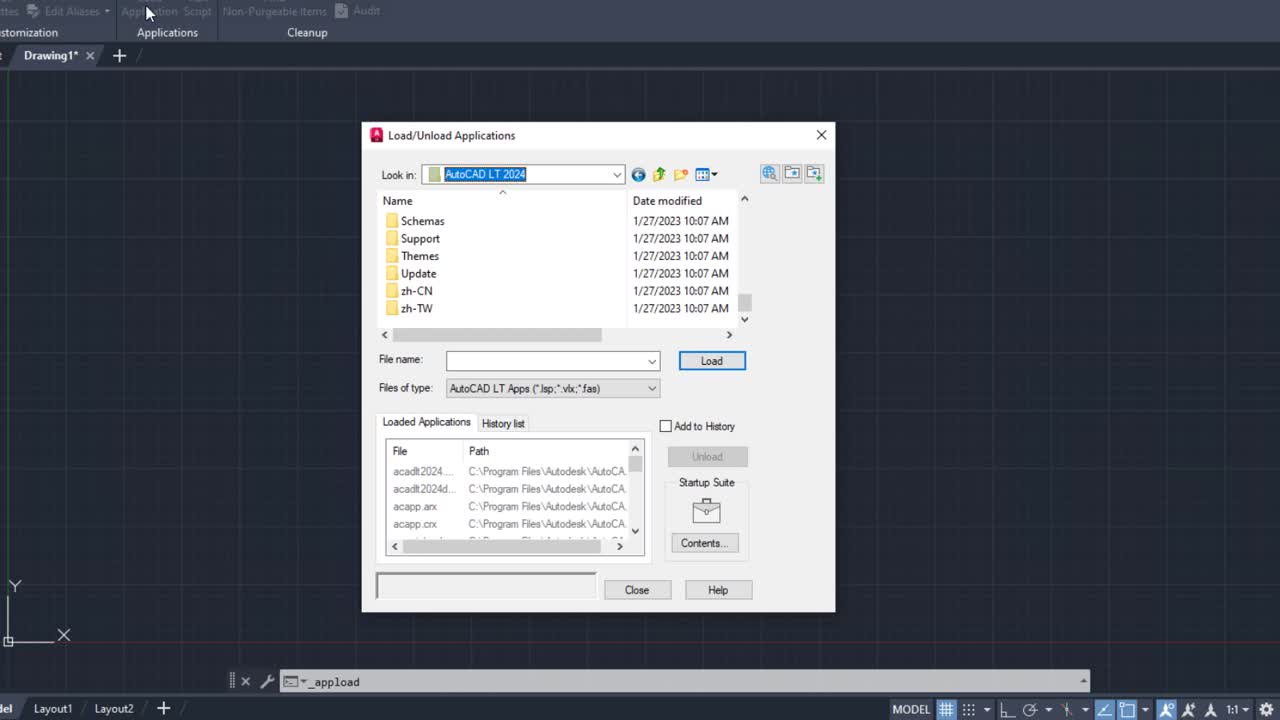The height and width of the screenshot is (720, 1280).
Task: Go up one folder level icon
Action: pos(659,175)
